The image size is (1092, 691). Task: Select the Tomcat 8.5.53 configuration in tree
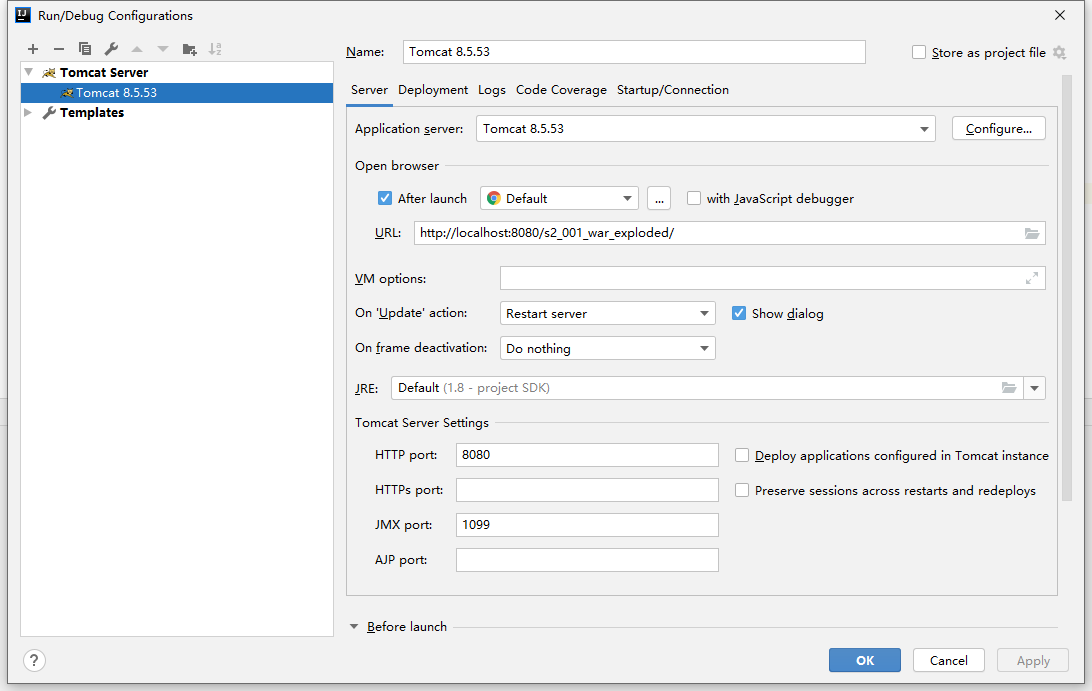pyautogui.click(x=177, y=93)
